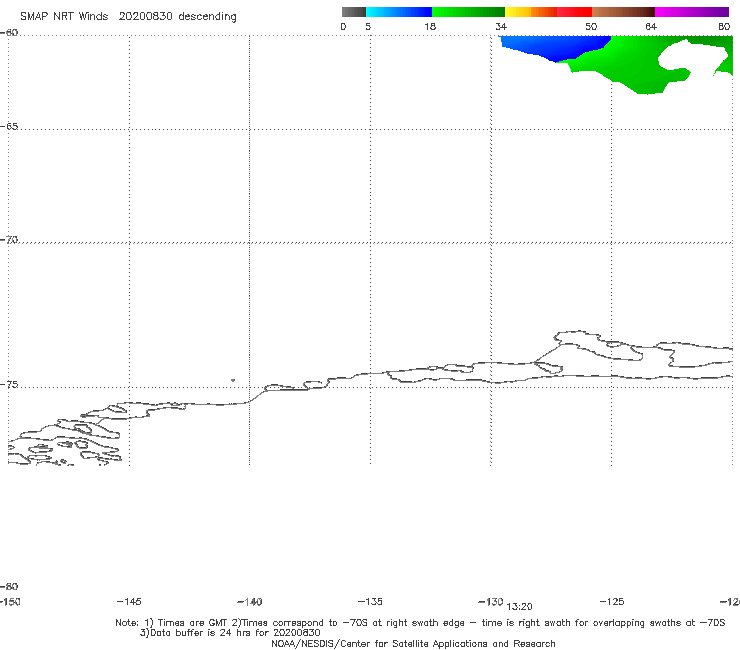Select the green 18-34 color bar segment
The width and height of the screenshot is (740, 650).
(468, 12)
